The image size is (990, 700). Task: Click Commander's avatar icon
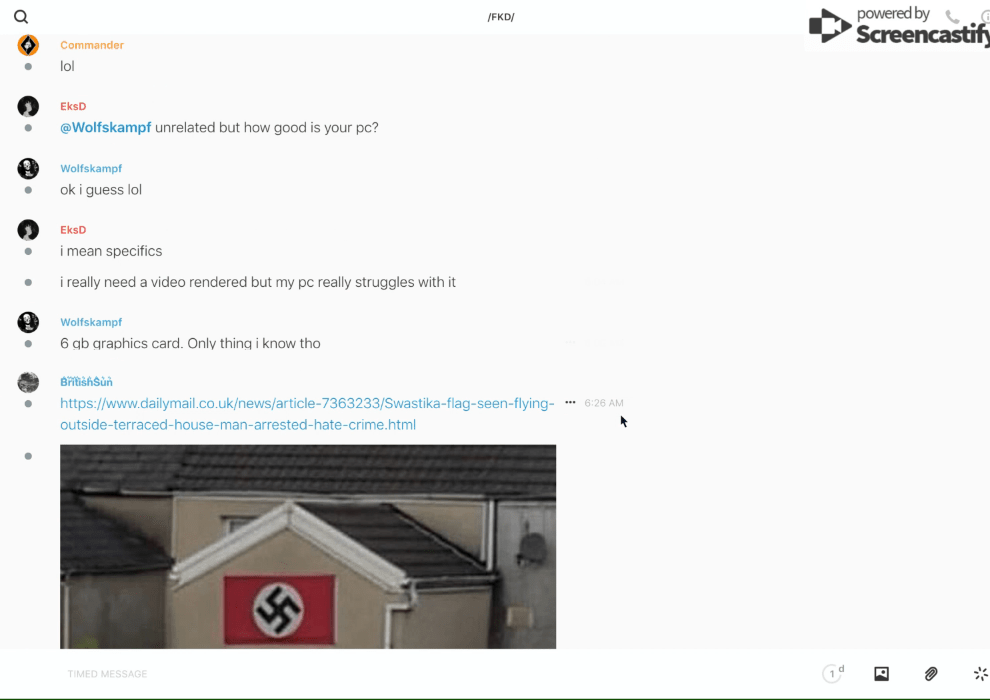coord(28,45)
